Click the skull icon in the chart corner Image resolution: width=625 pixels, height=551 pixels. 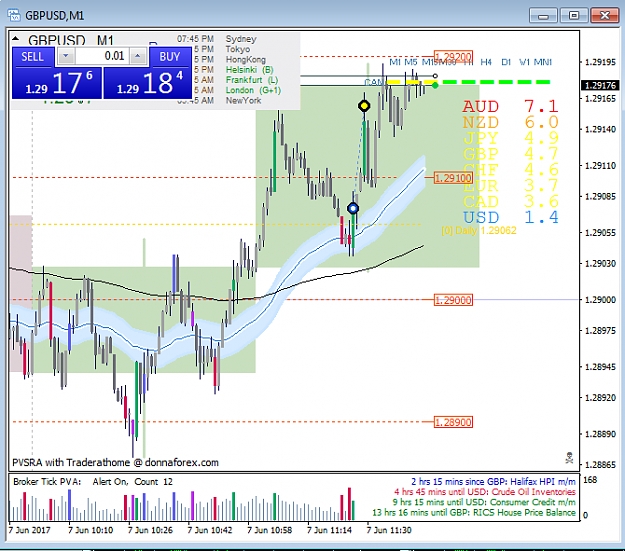570,458
